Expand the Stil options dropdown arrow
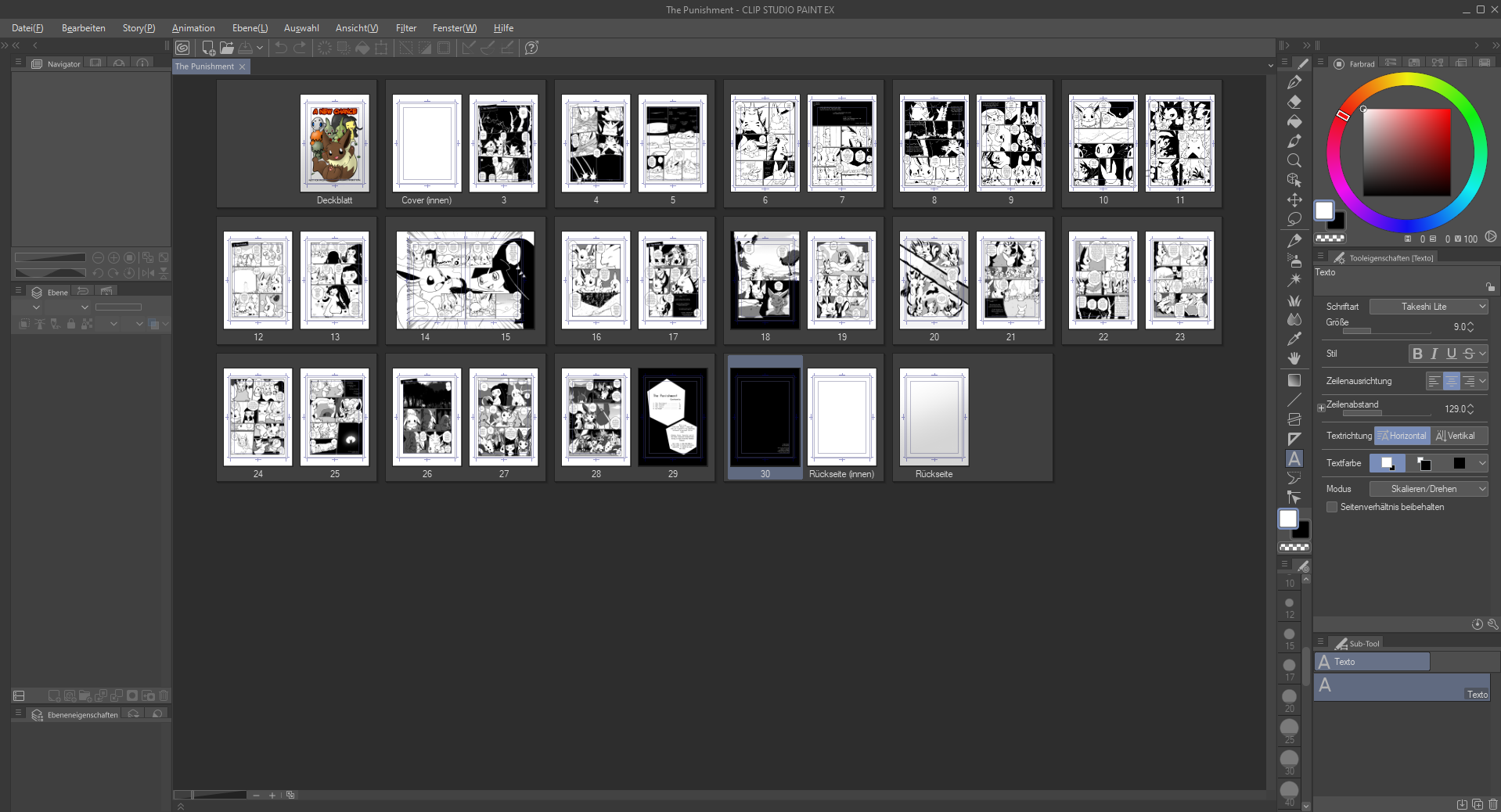 point(1482,354)
